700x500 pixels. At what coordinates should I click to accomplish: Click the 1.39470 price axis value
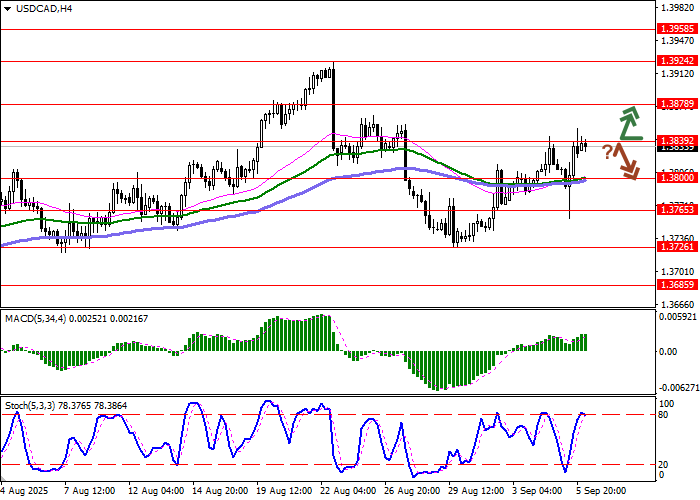(678, 41)
